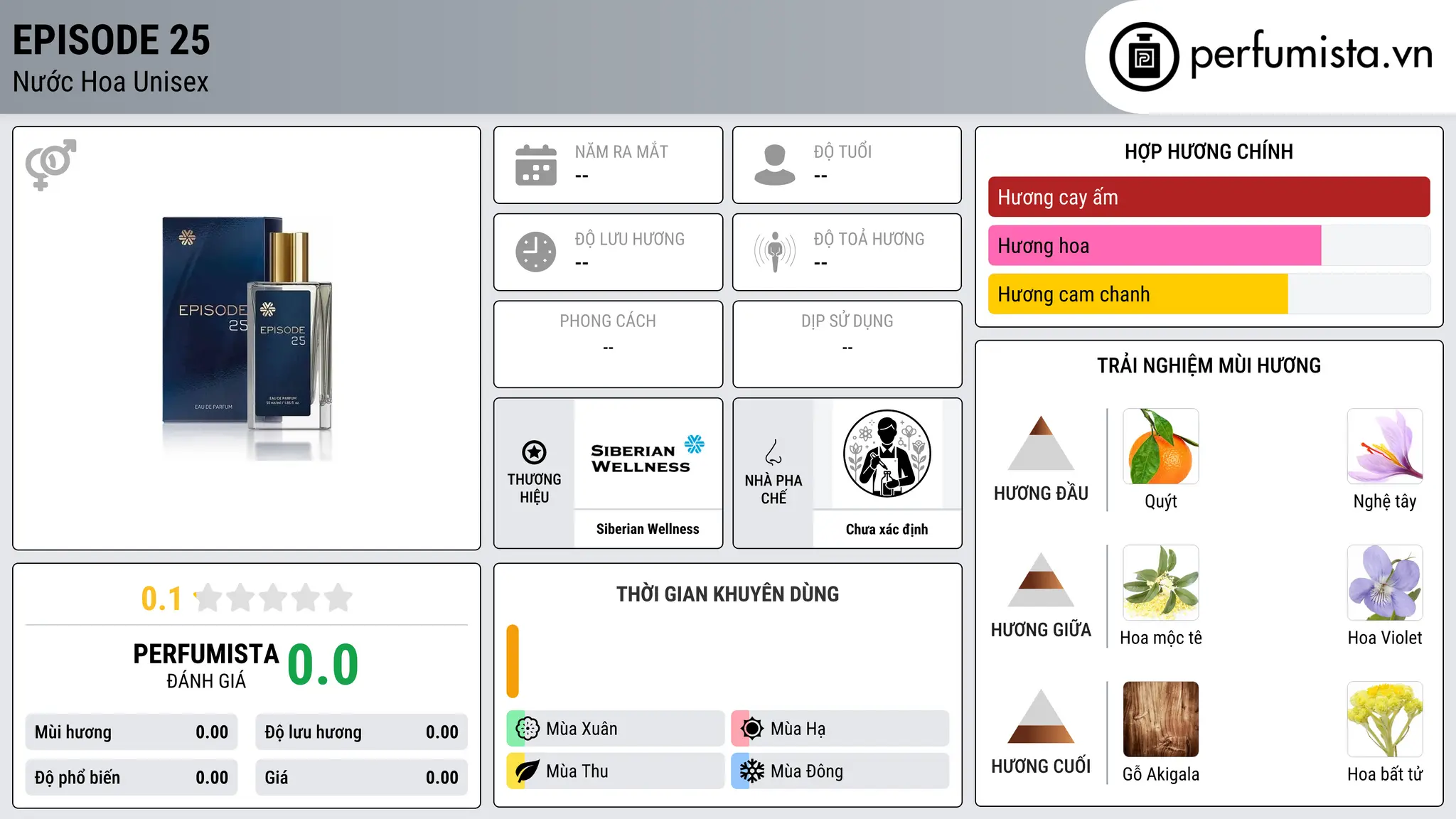
Task: Click the EPISODE 25 title heading
Action: 112,40
